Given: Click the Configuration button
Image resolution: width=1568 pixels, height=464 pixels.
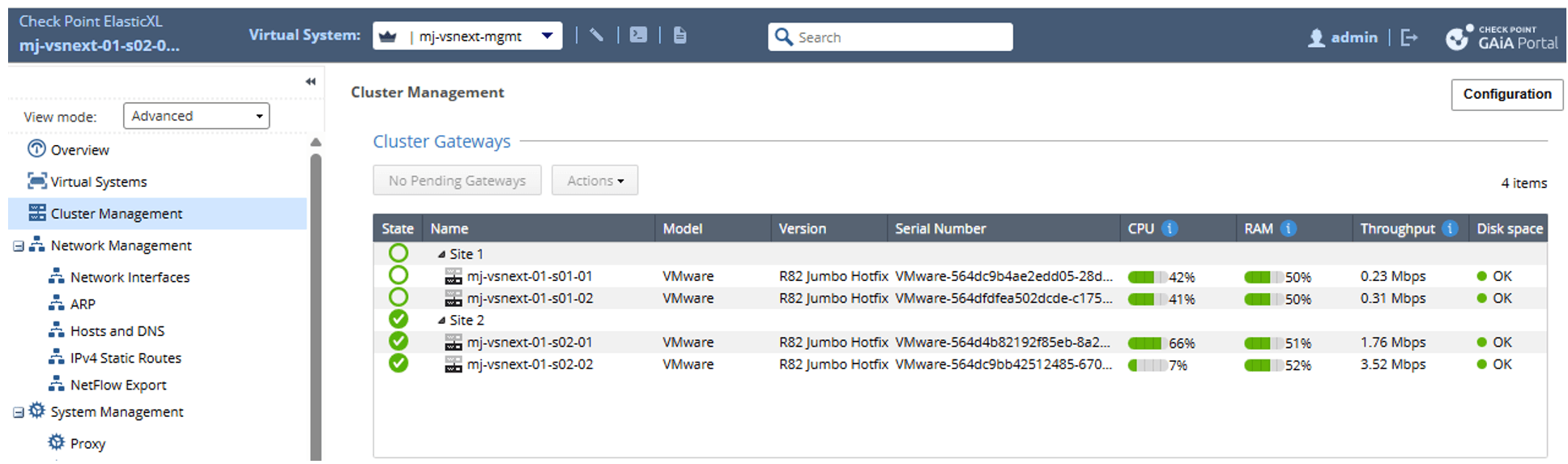Looking at the screenshot, I should [1506, 94].
